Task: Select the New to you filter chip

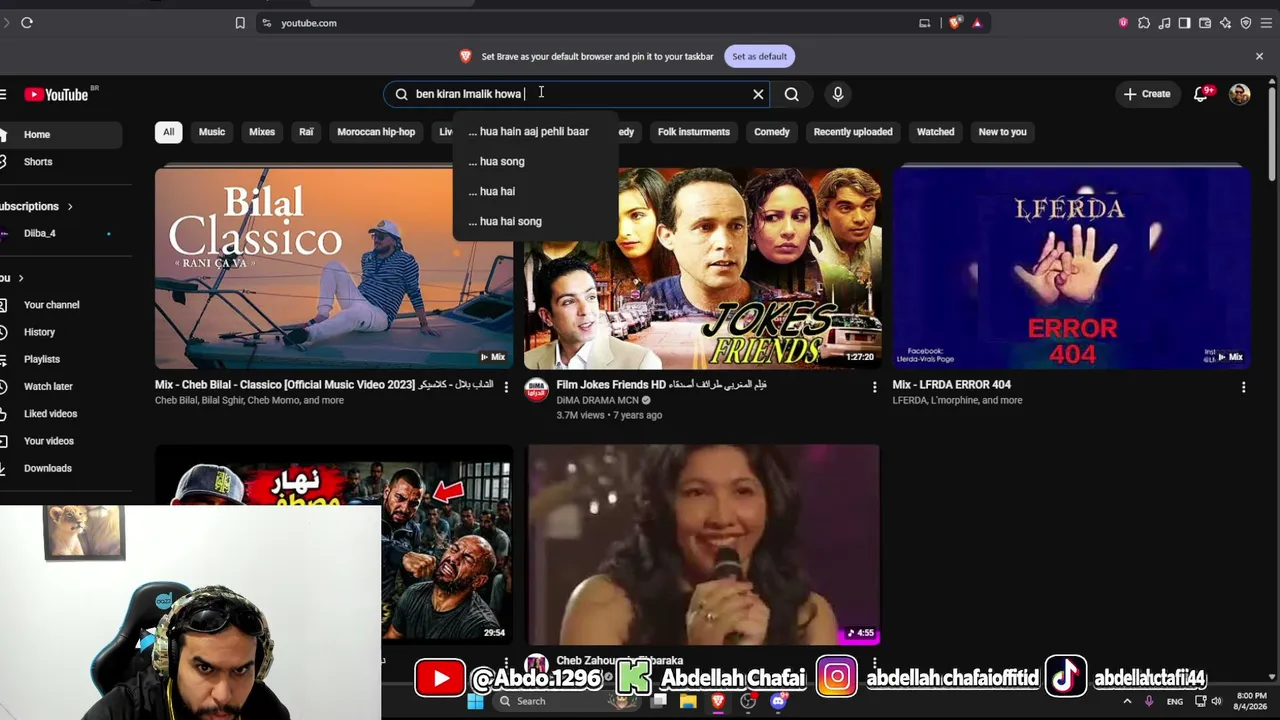Action: pyautogui.click(x=1003, y=132)
